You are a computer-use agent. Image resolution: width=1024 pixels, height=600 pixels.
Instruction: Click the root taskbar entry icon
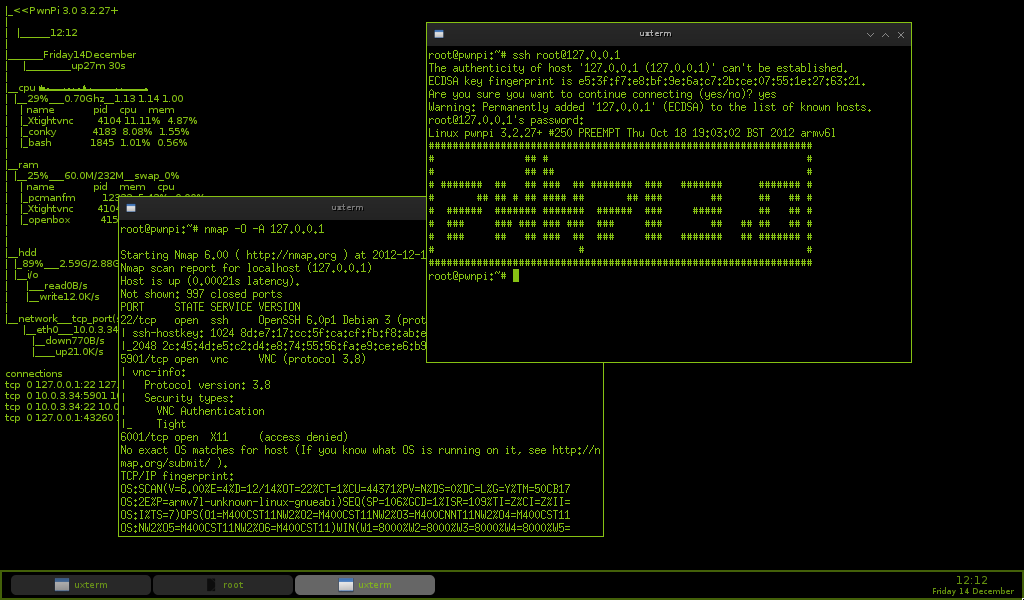click(211, 585)
